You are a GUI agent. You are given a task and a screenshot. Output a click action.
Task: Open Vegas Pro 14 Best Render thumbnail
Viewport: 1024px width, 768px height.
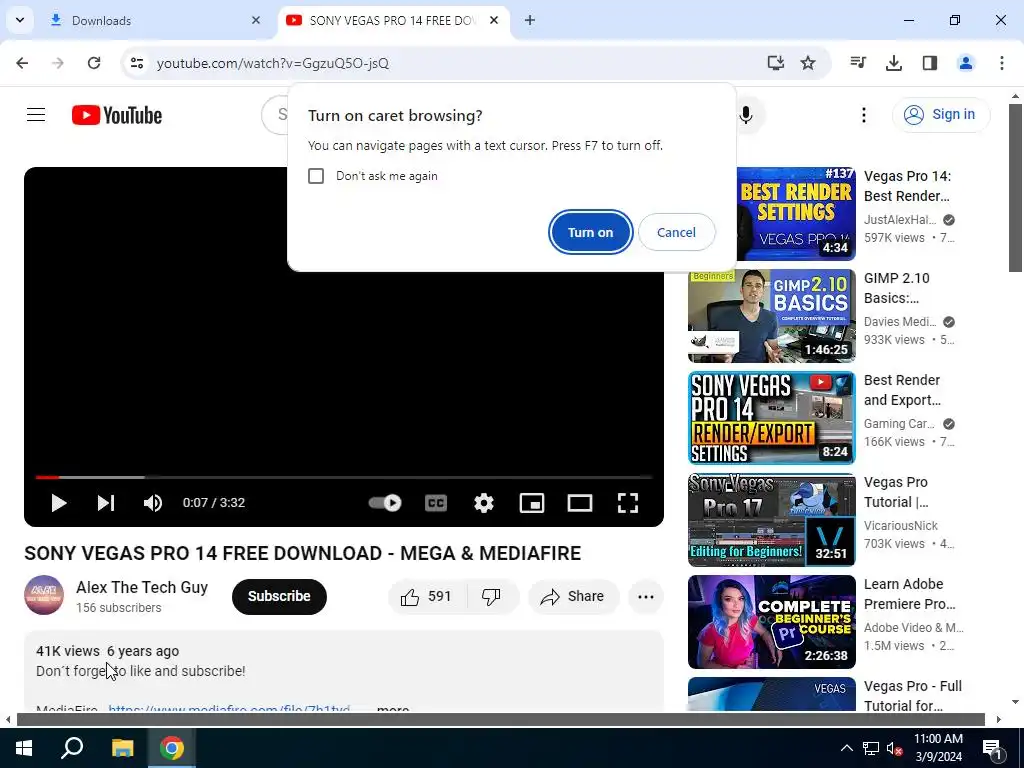[x=795, y=214]
